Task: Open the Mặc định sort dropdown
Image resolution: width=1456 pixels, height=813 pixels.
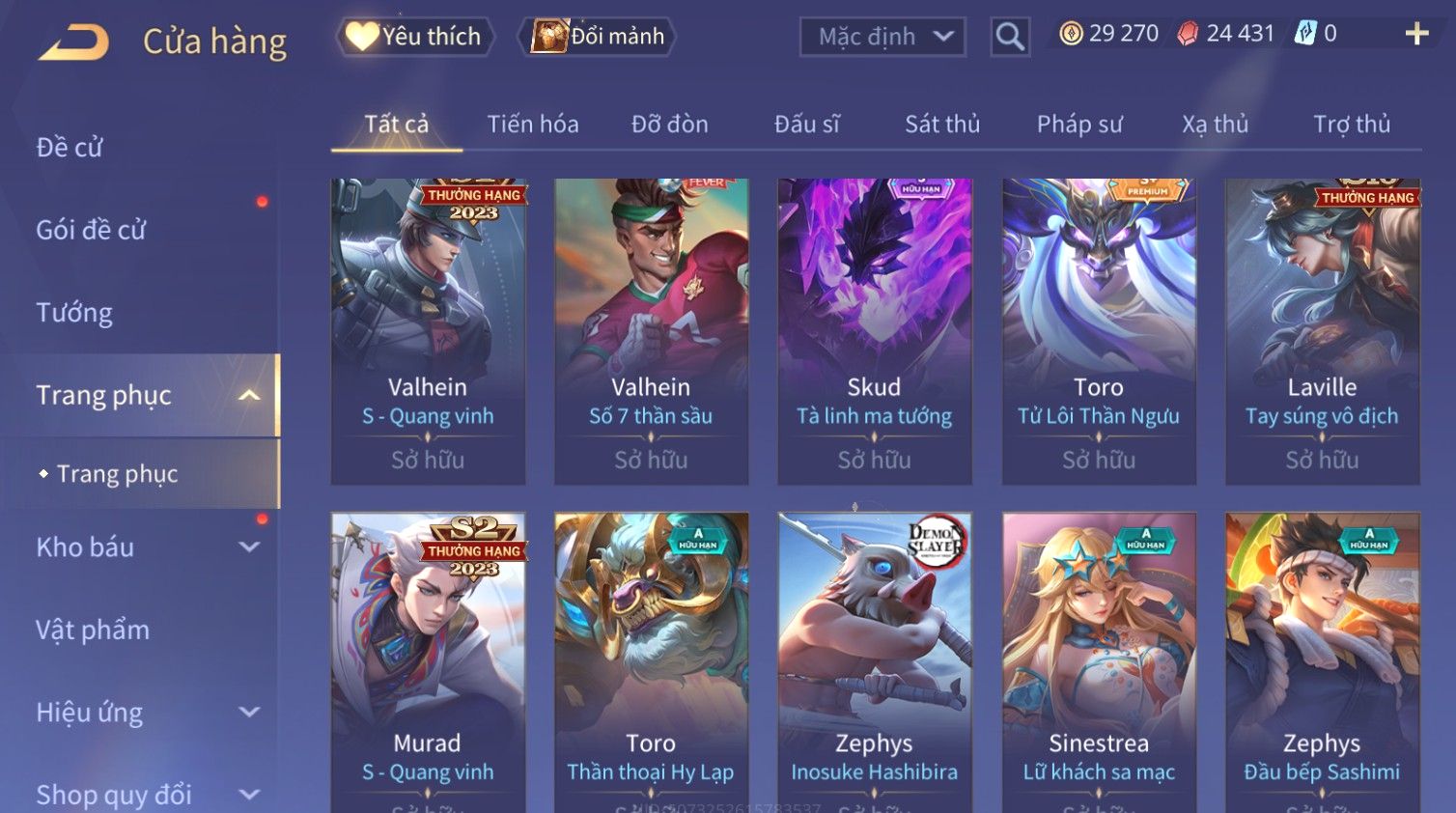Action: [x=882, y=37]
